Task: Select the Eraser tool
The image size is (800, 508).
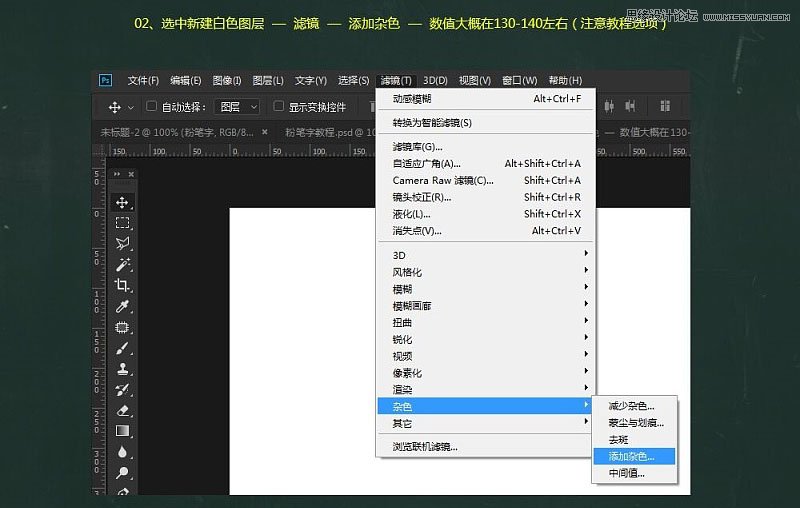Action: [x=123, y=410]
